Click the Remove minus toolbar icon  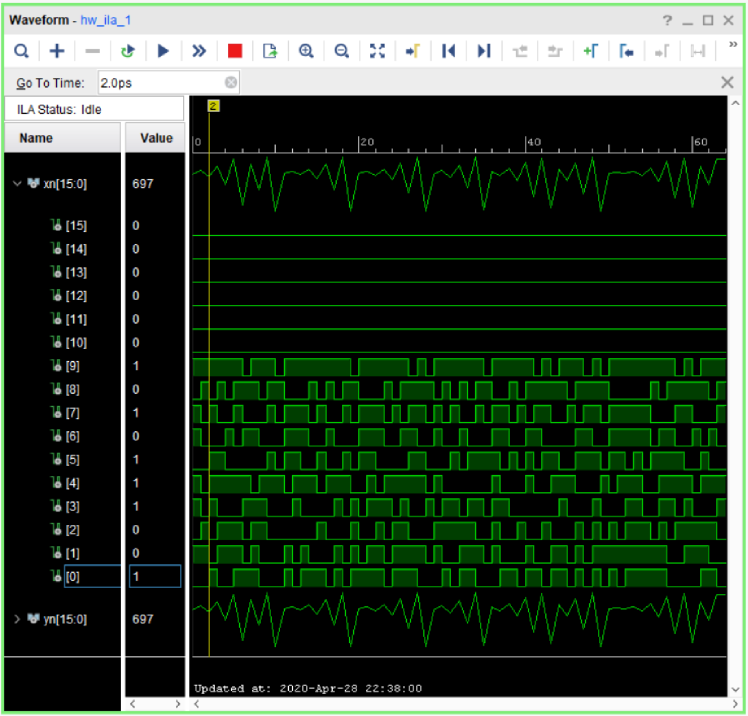[93, 51]
